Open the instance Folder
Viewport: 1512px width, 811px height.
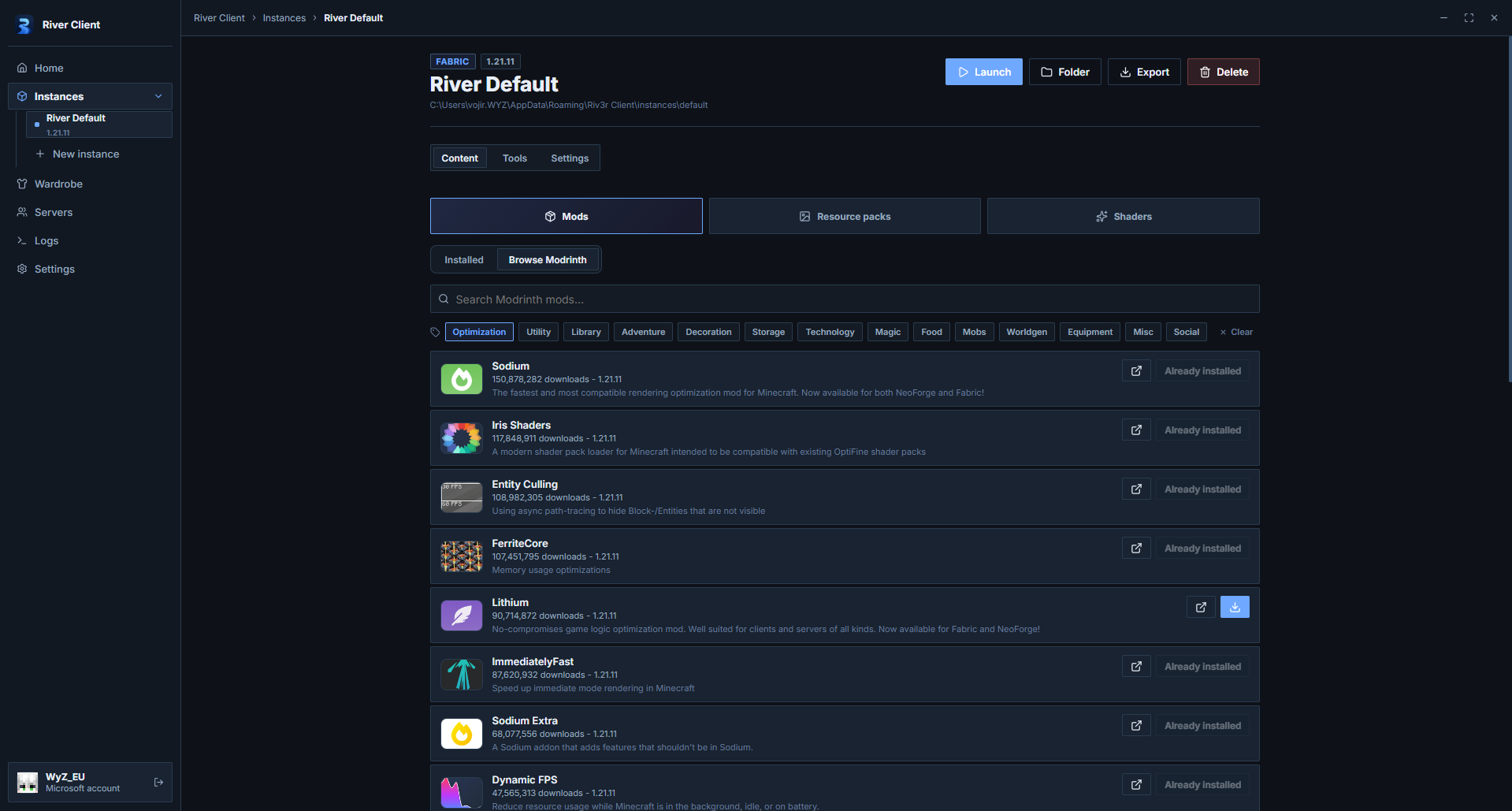[1064, 72]
